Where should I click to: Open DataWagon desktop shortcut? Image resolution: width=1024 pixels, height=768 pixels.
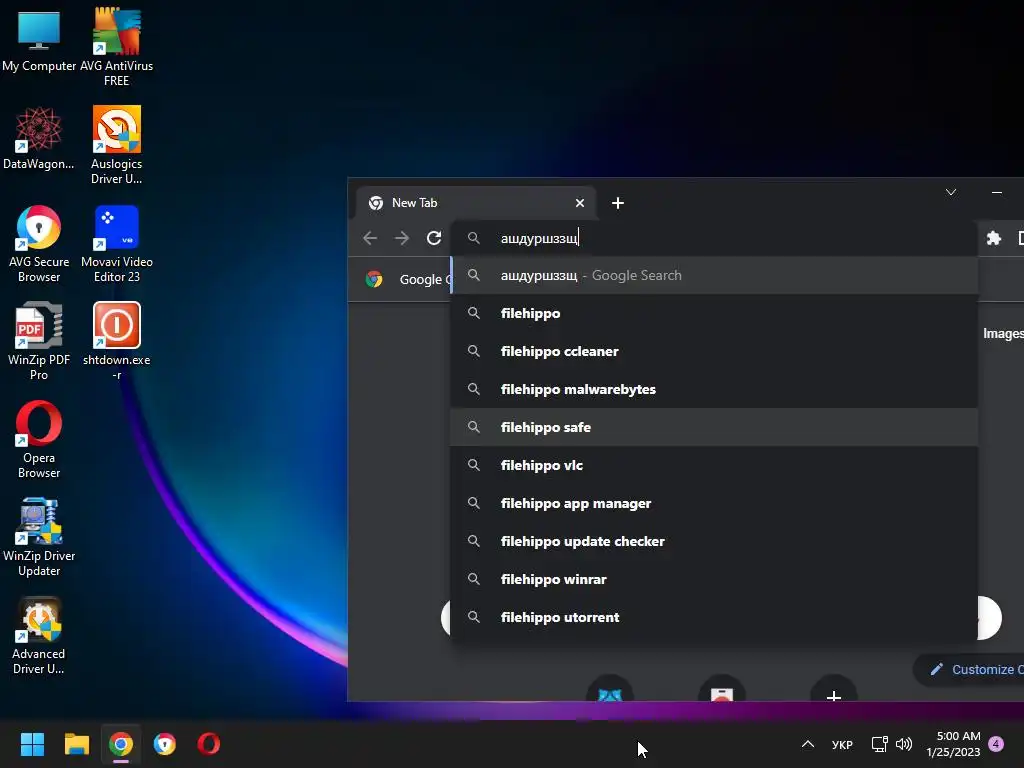click(39, 138)
